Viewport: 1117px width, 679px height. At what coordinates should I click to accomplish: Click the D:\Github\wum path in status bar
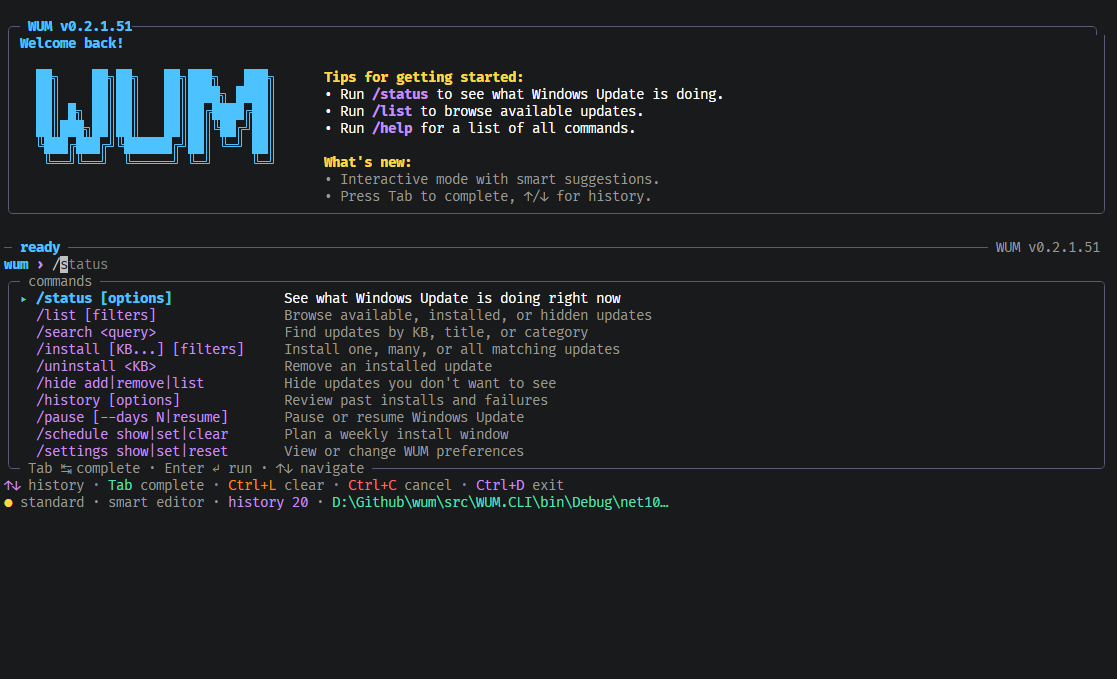click(500, 502)
